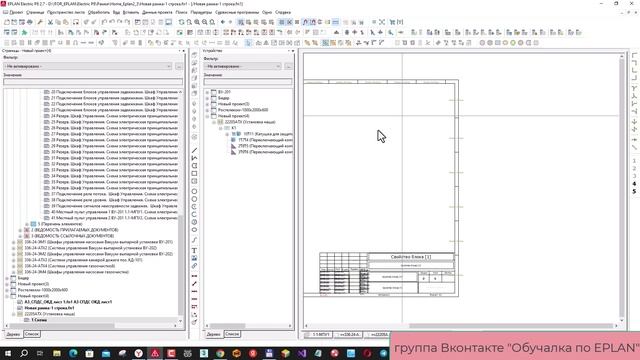The height and width of the screenshot is (360, 640).
Task: Select '2220SATX (Установка наша)' in devices tree
Action: pos(250,122)
